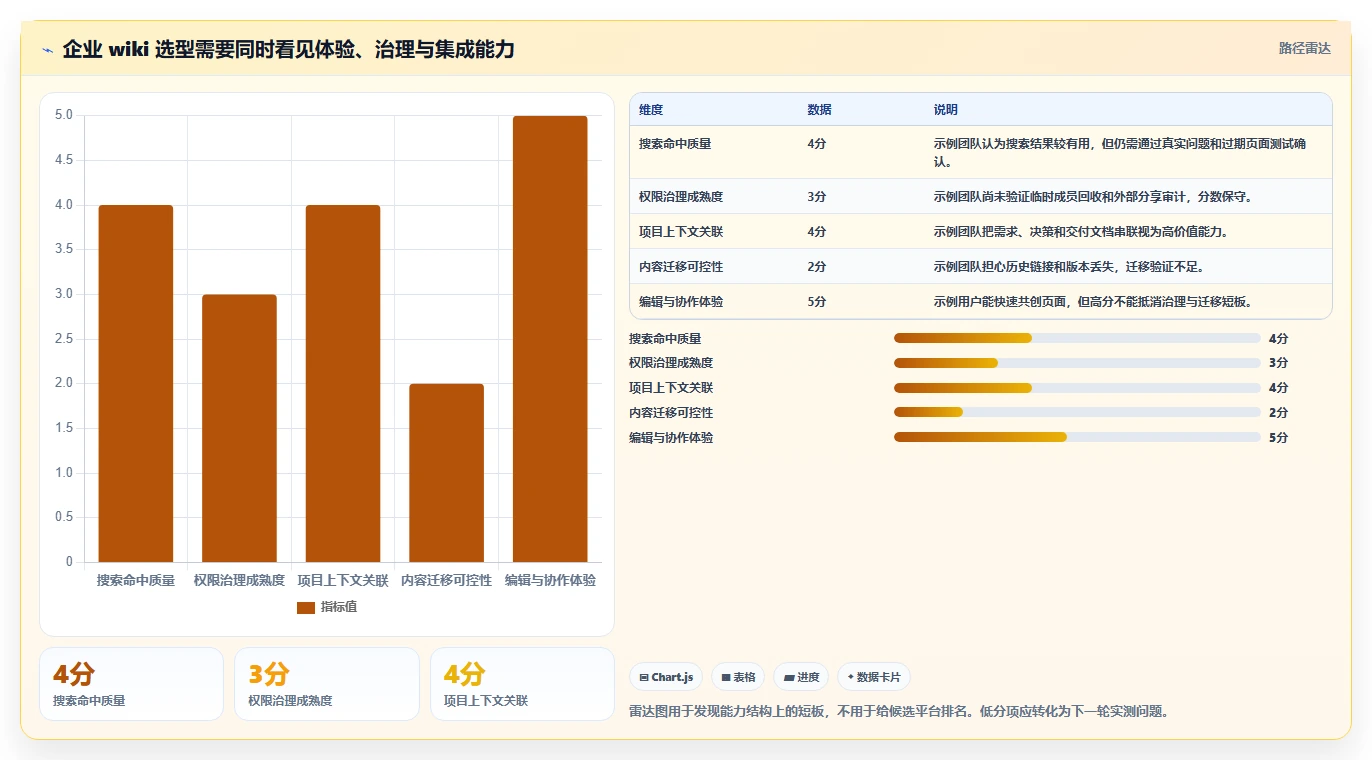
Task: Click the 搜索命中质量 bar in the chart
Action: click(136, 383)
